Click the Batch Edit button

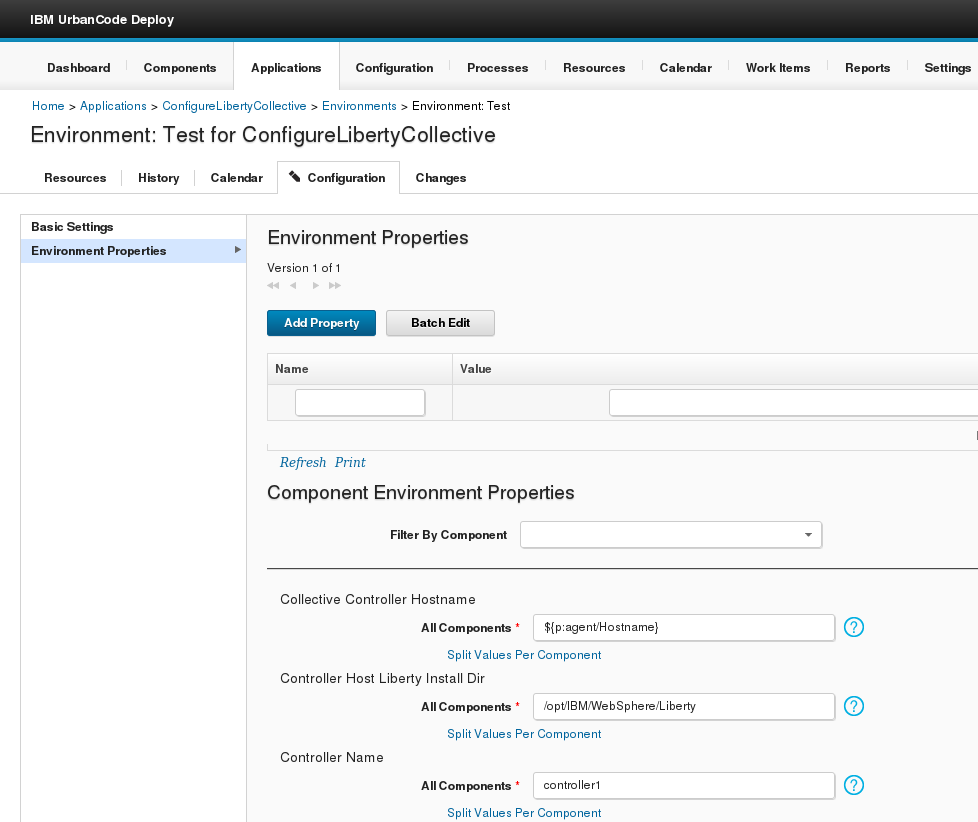(440, 323)
